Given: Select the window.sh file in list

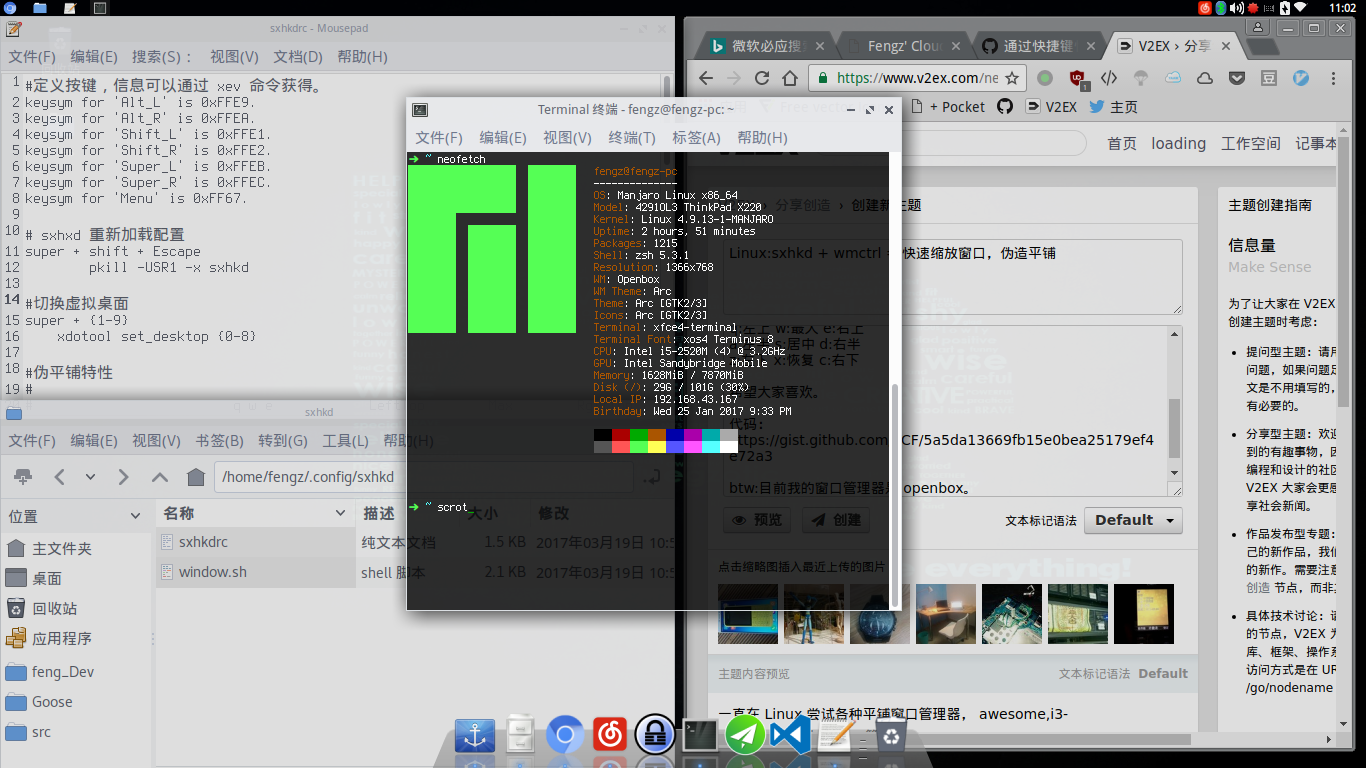Looking at the screenshot, I should point(212,572).
